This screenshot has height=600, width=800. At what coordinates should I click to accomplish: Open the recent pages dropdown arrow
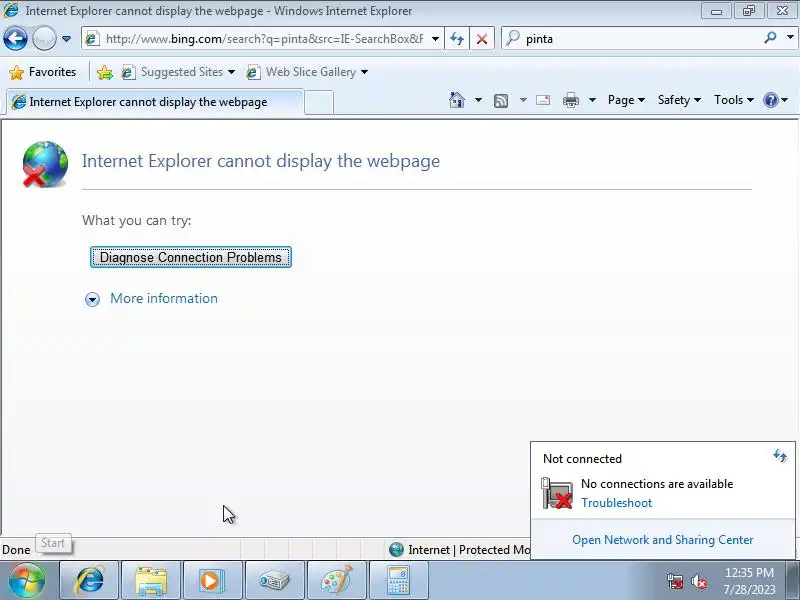[66, 39]
